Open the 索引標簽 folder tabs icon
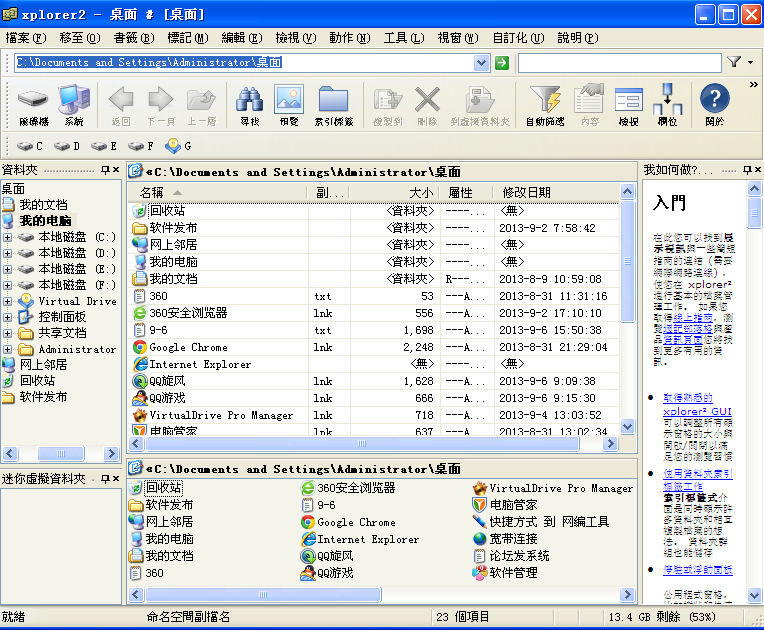The height and width of the screenshot is (630, 764). (x=333, y=104)
